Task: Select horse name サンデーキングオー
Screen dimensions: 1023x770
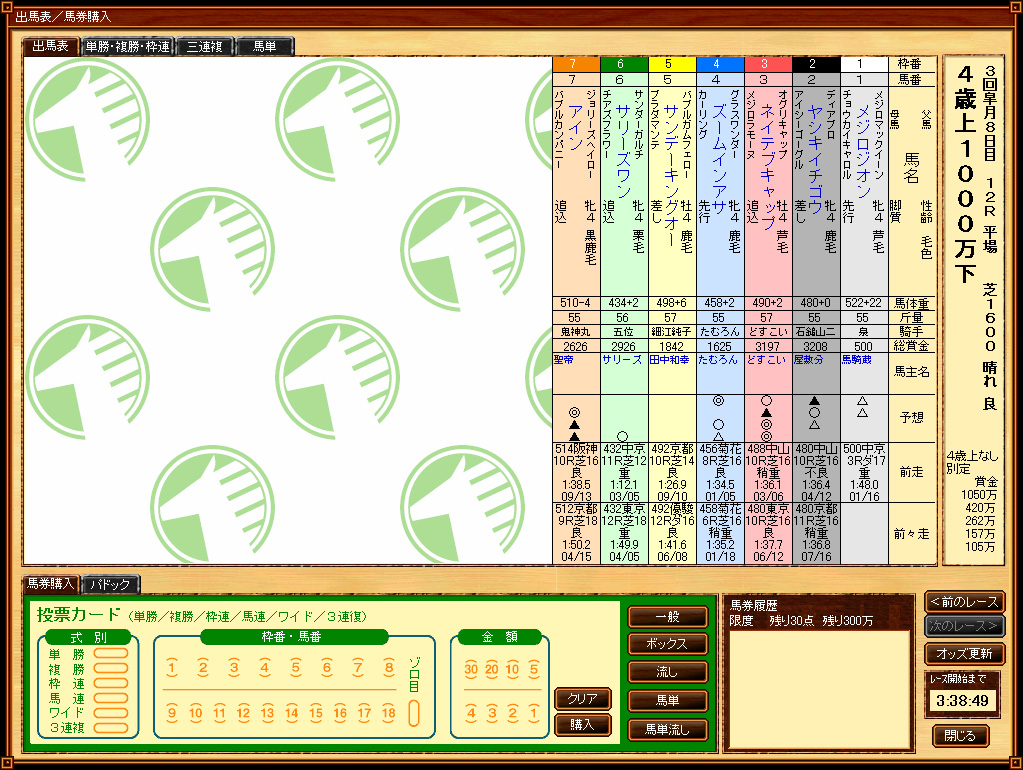Action: click(x=671, y=175)
